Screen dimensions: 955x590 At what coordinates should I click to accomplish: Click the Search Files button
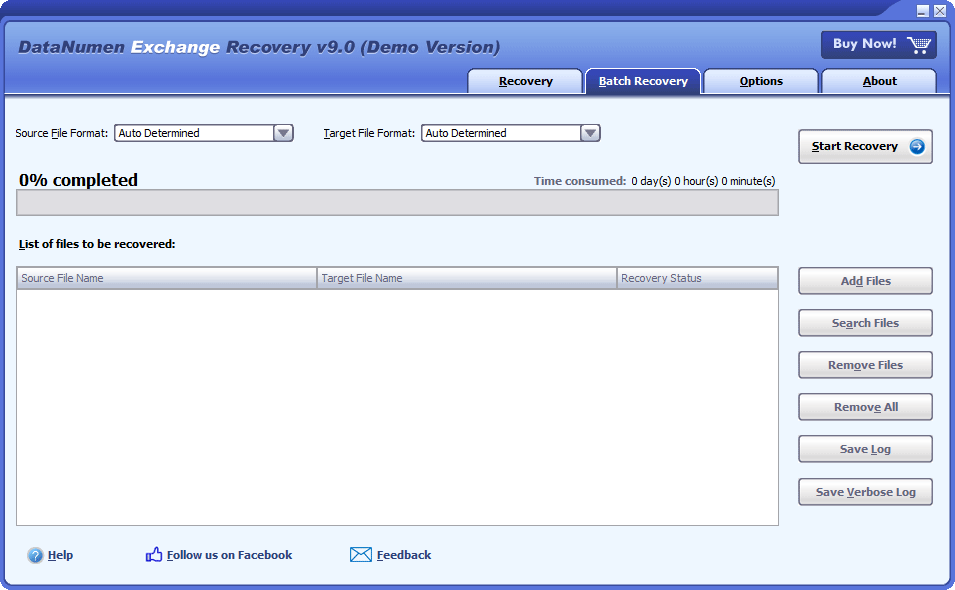[x=865, y=323]
